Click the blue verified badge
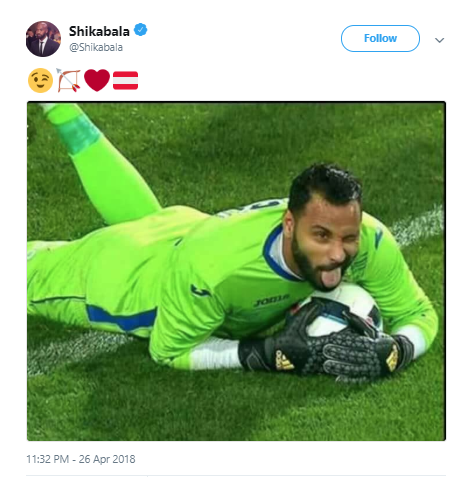 coord(140,30)
